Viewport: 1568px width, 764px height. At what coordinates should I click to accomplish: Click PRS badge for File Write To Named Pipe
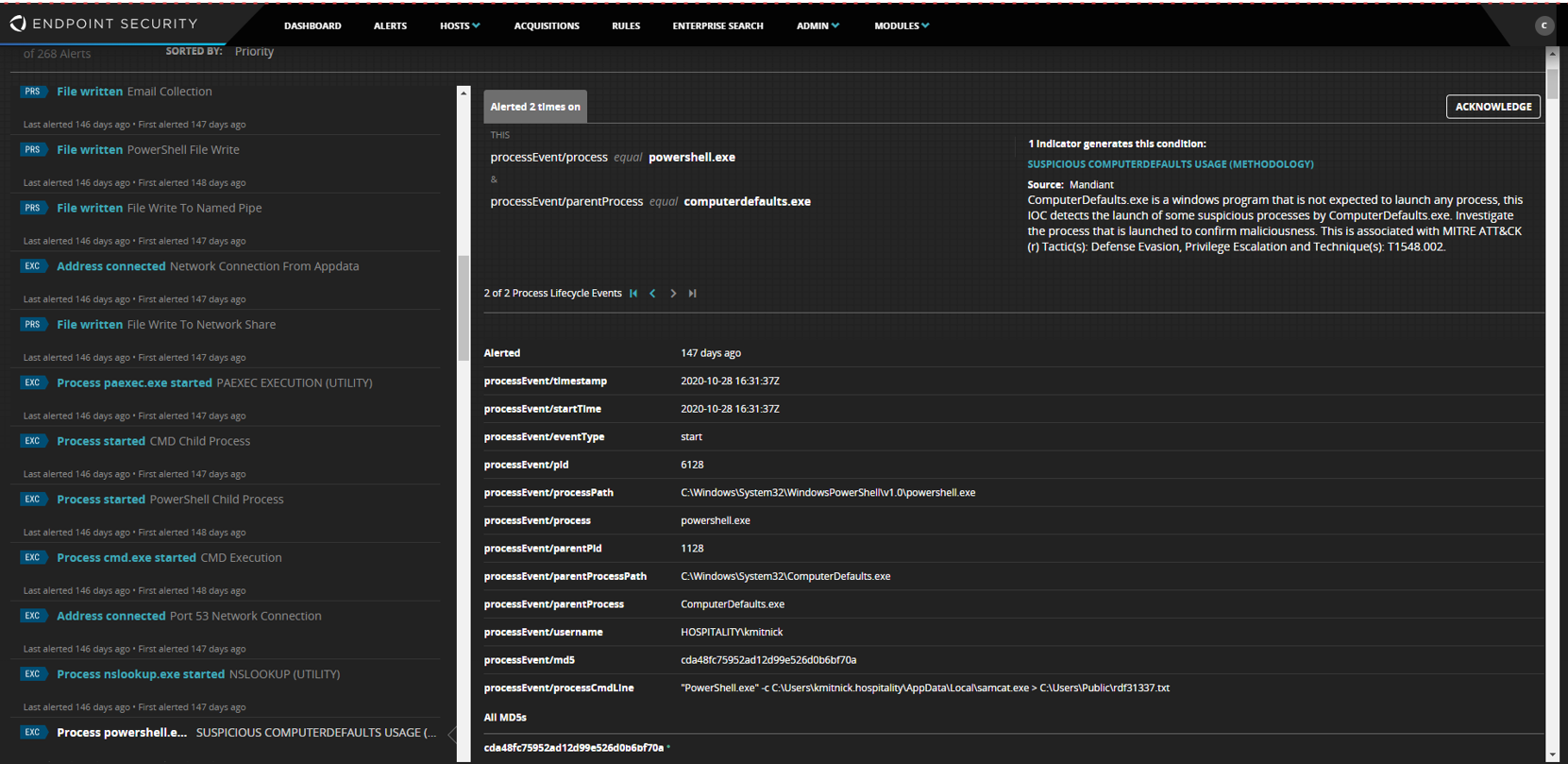pyautogui.click(x=33, y=208)
